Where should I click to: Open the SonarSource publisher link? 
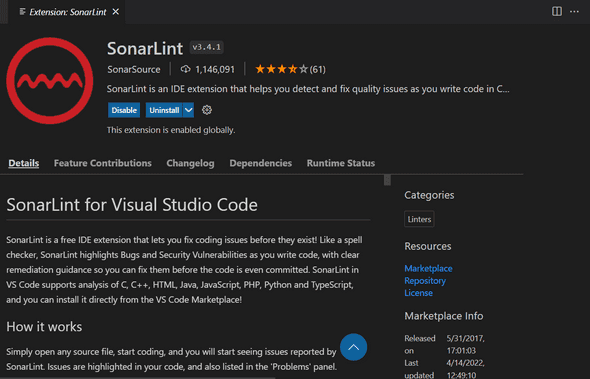(134, 69)
